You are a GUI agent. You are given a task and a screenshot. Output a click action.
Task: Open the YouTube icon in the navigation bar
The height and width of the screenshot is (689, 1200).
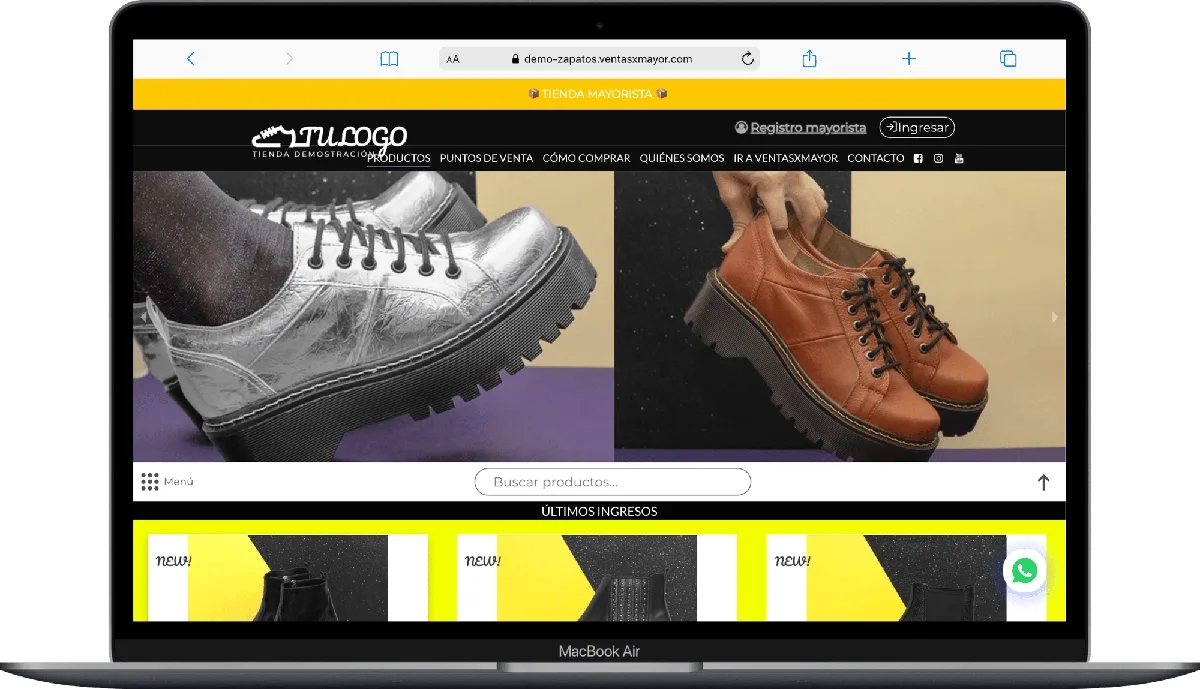[x=959, y=158]
